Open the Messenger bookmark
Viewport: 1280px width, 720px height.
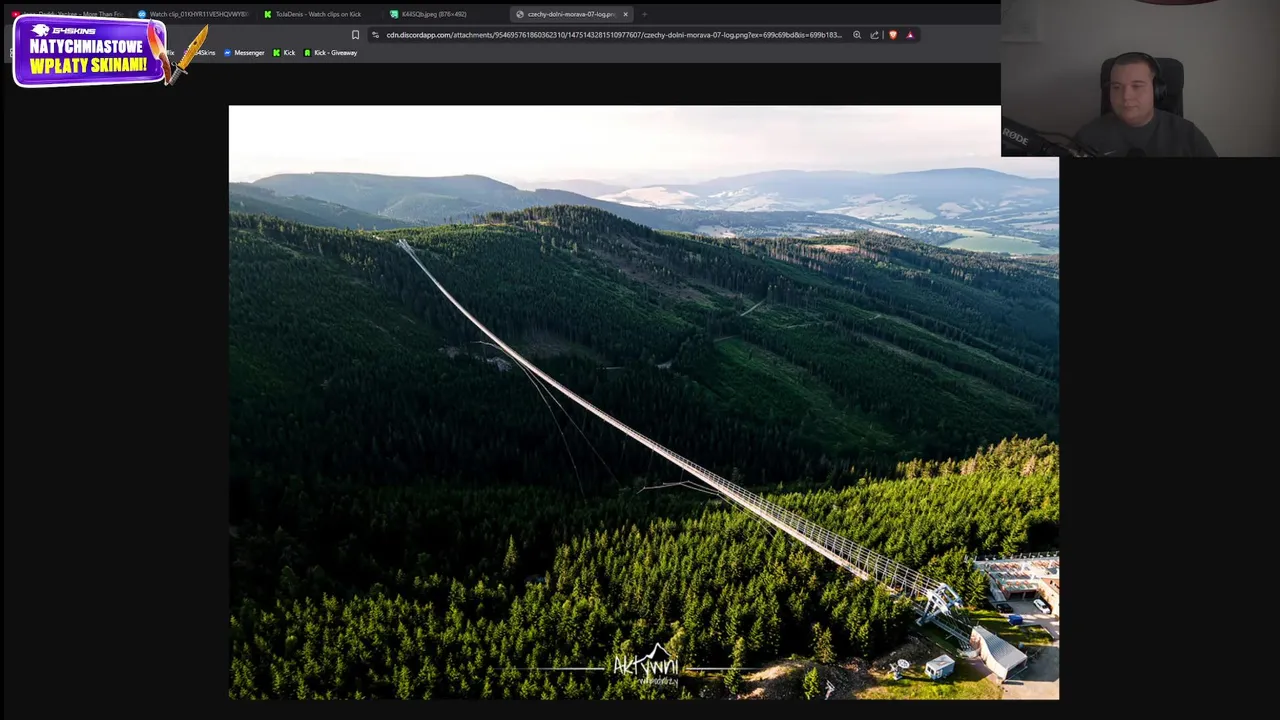click(x=244, y=53)
